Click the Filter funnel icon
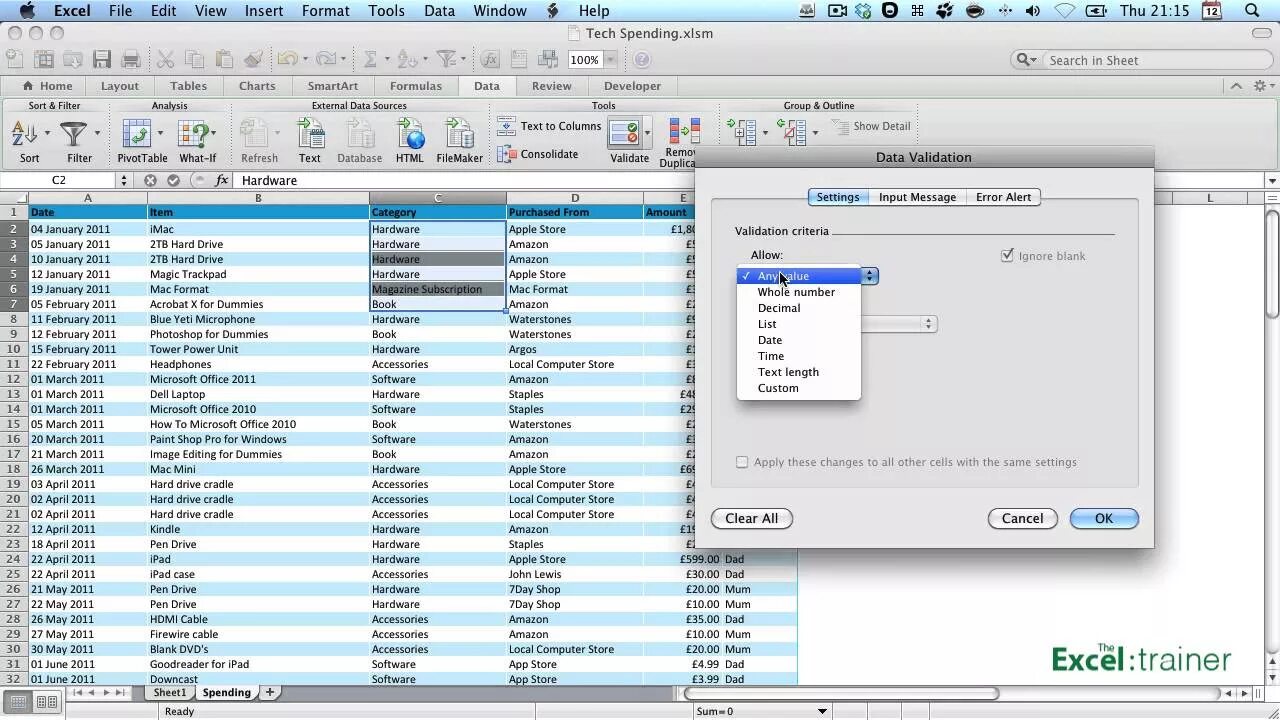 click(73, 133)
